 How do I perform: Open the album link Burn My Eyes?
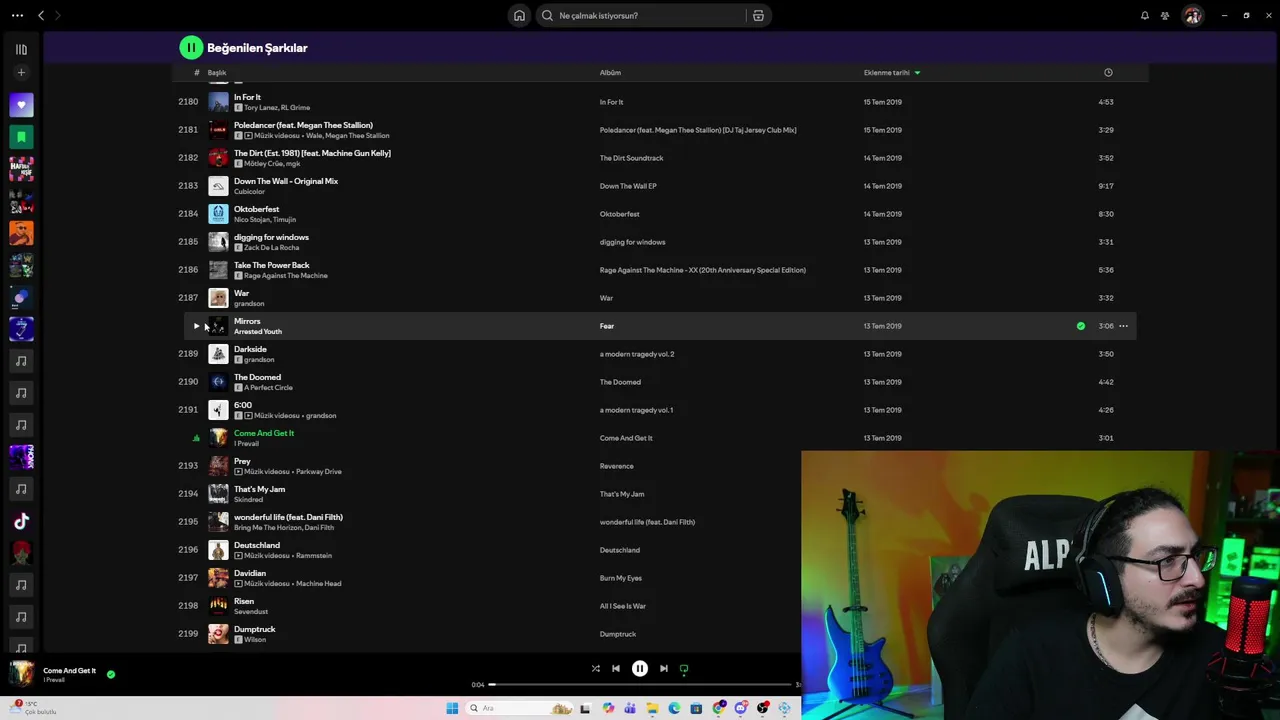pos(621,578)
